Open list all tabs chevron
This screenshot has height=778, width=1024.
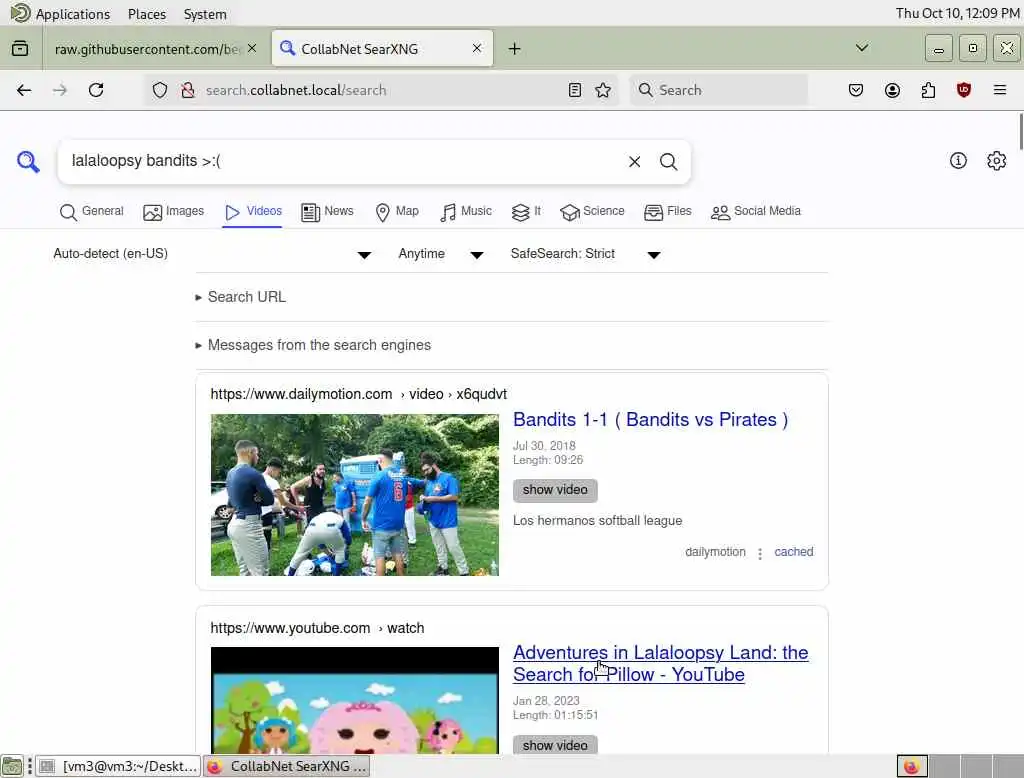862,48
